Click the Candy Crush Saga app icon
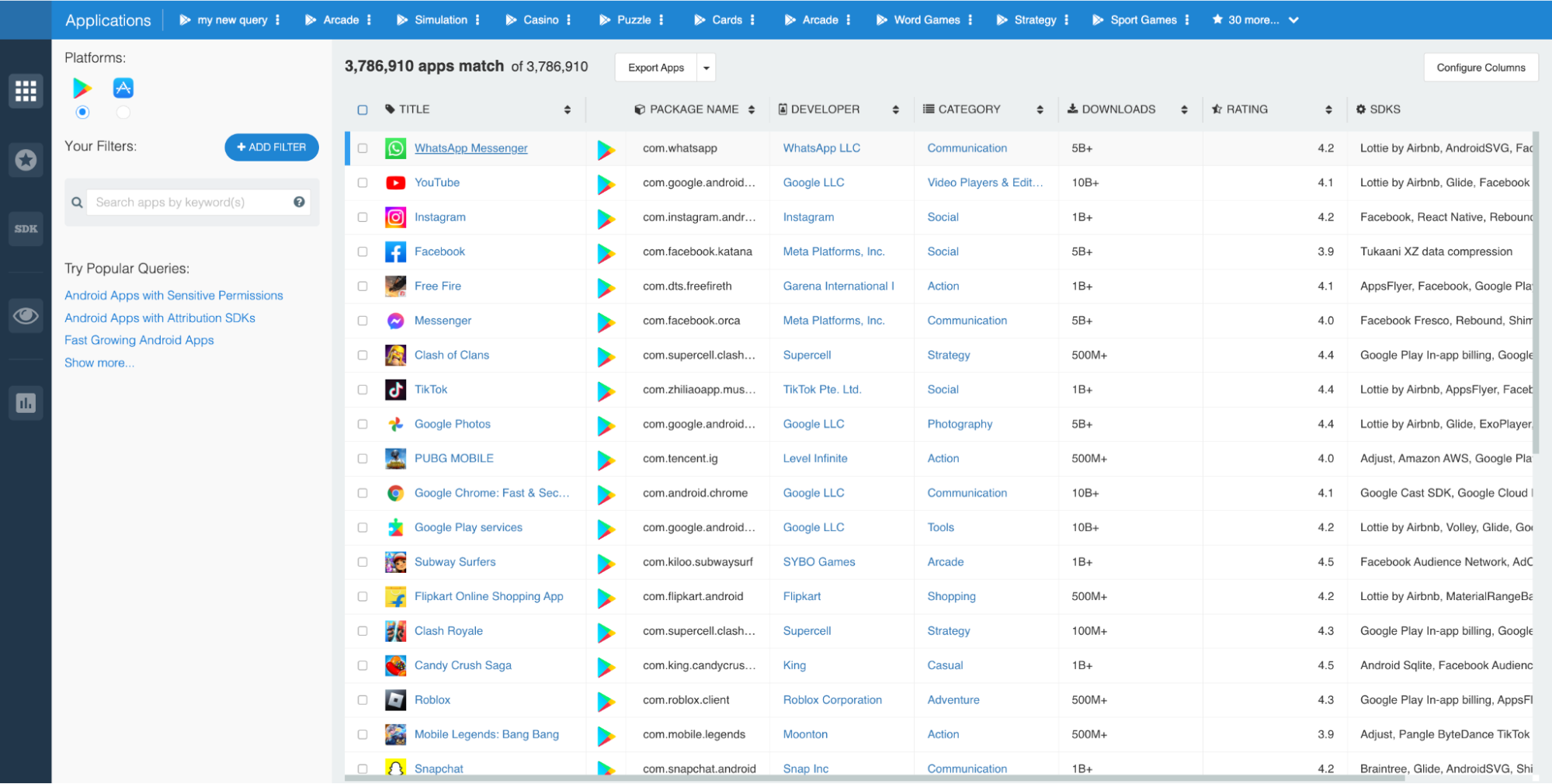Screen dimensions: 1552x784 pos(395,665)
